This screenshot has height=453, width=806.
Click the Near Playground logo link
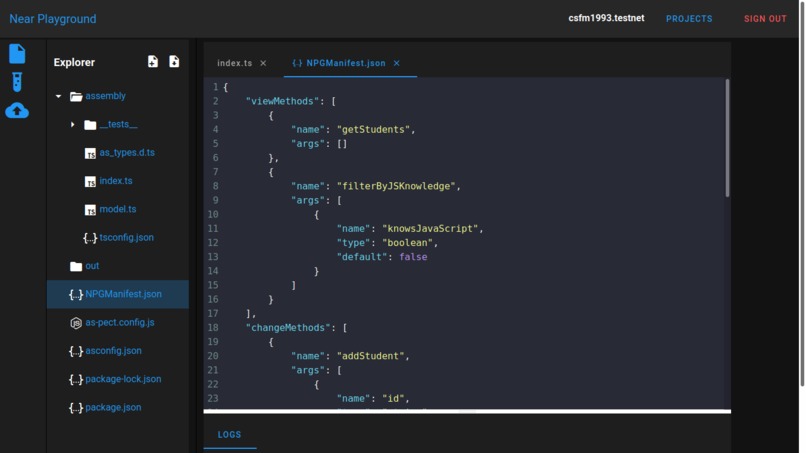(52, 19)
